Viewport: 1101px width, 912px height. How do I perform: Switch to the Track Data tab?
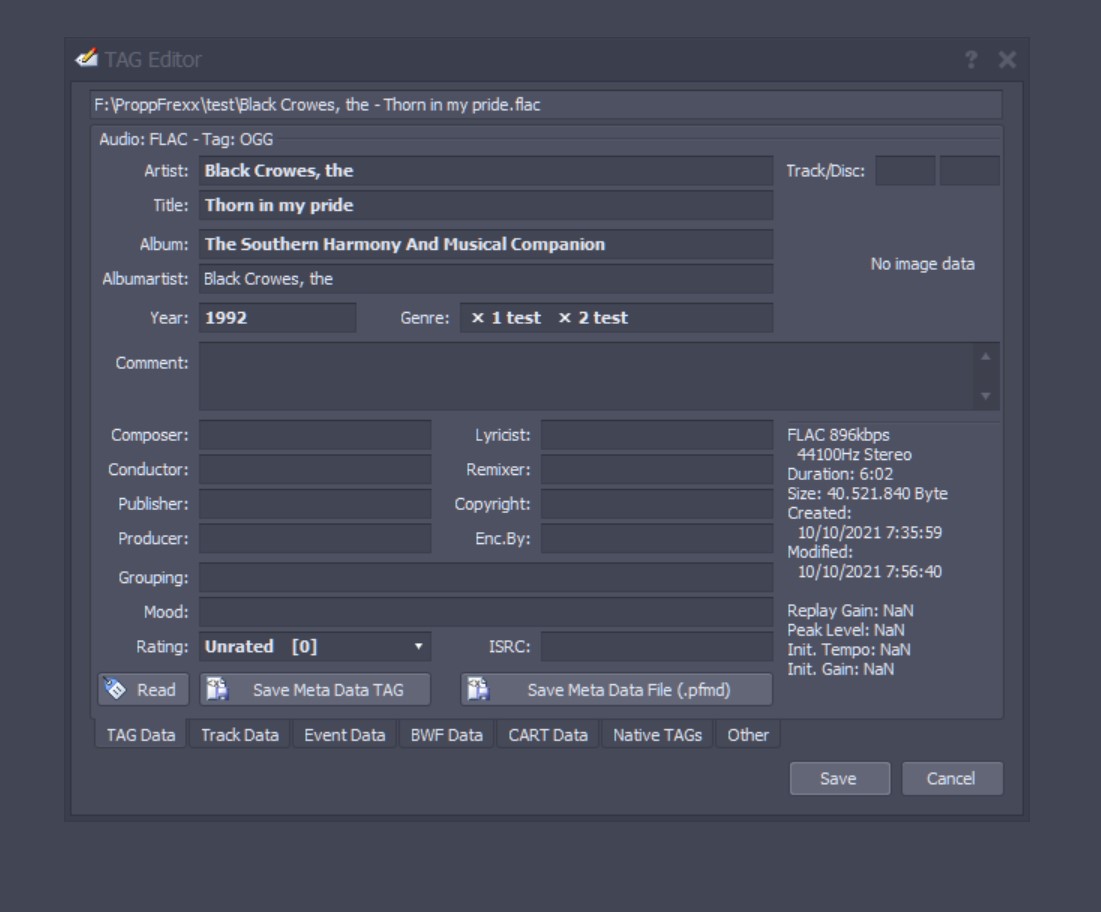239,734
